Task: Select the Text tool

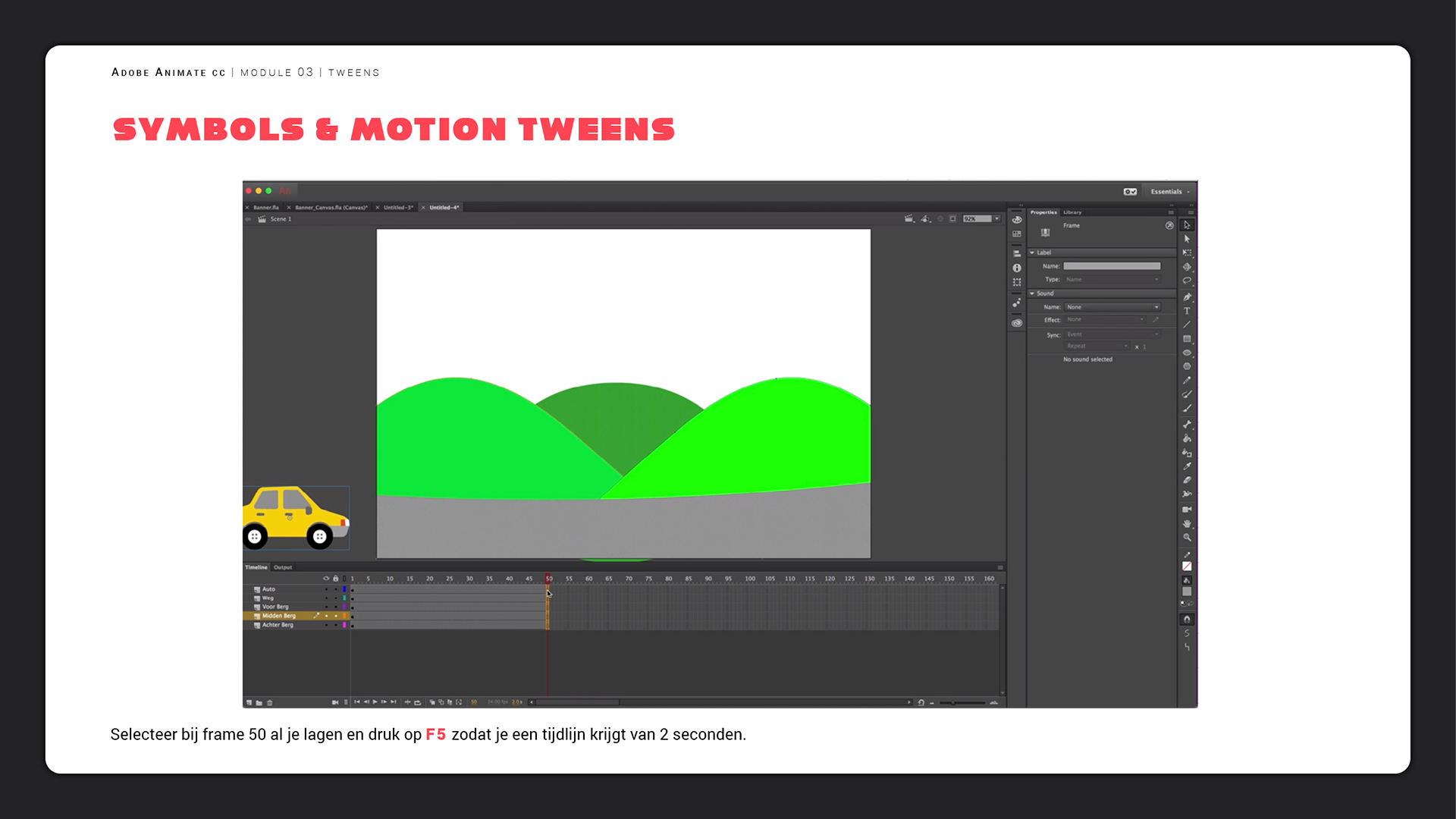Action: [x=1187, y=311]
